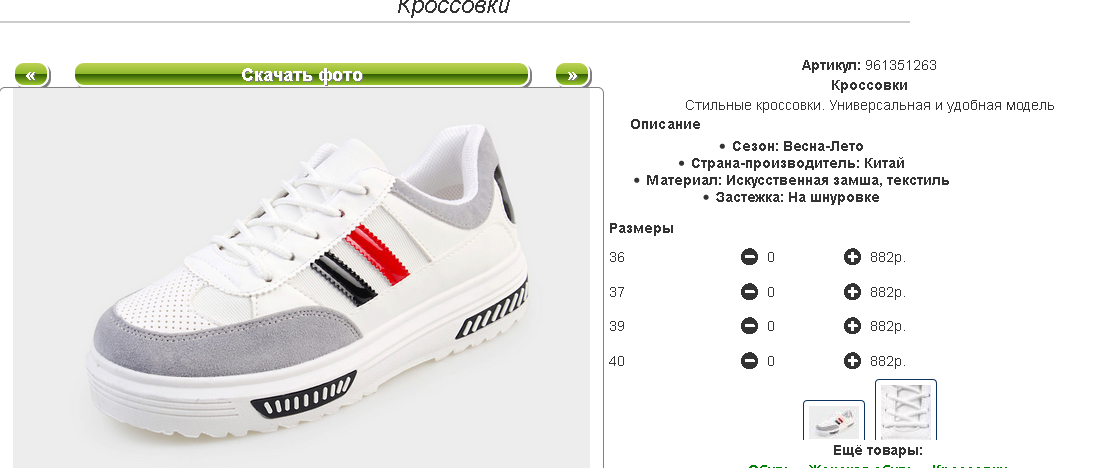Viewport: 1095px width, 468px height.
Task: Click the minus icon for size 39
Action: tap(749, 326)
